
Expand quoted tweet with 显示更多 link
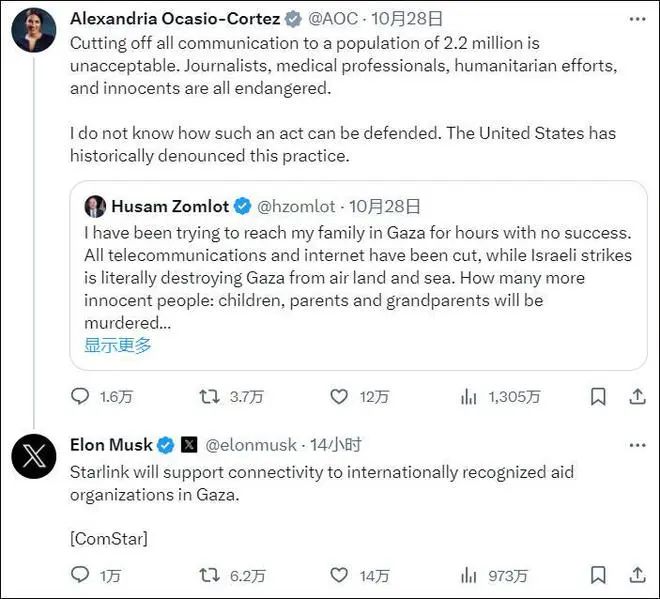[117, 345]
